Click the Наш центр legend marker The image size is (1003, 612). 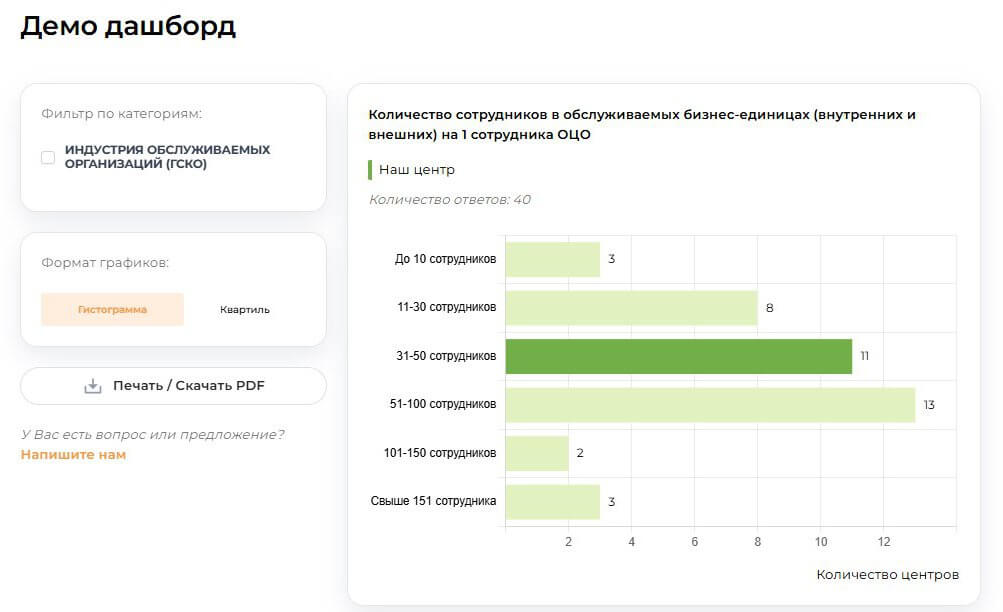tap(369, 170)
